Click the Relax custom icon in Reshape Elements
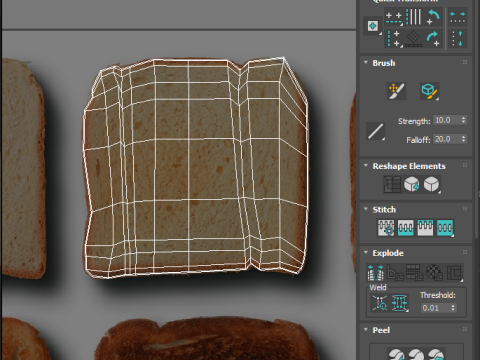The width and height of the screenshot is (480, 360). click(x=432, y=184)
